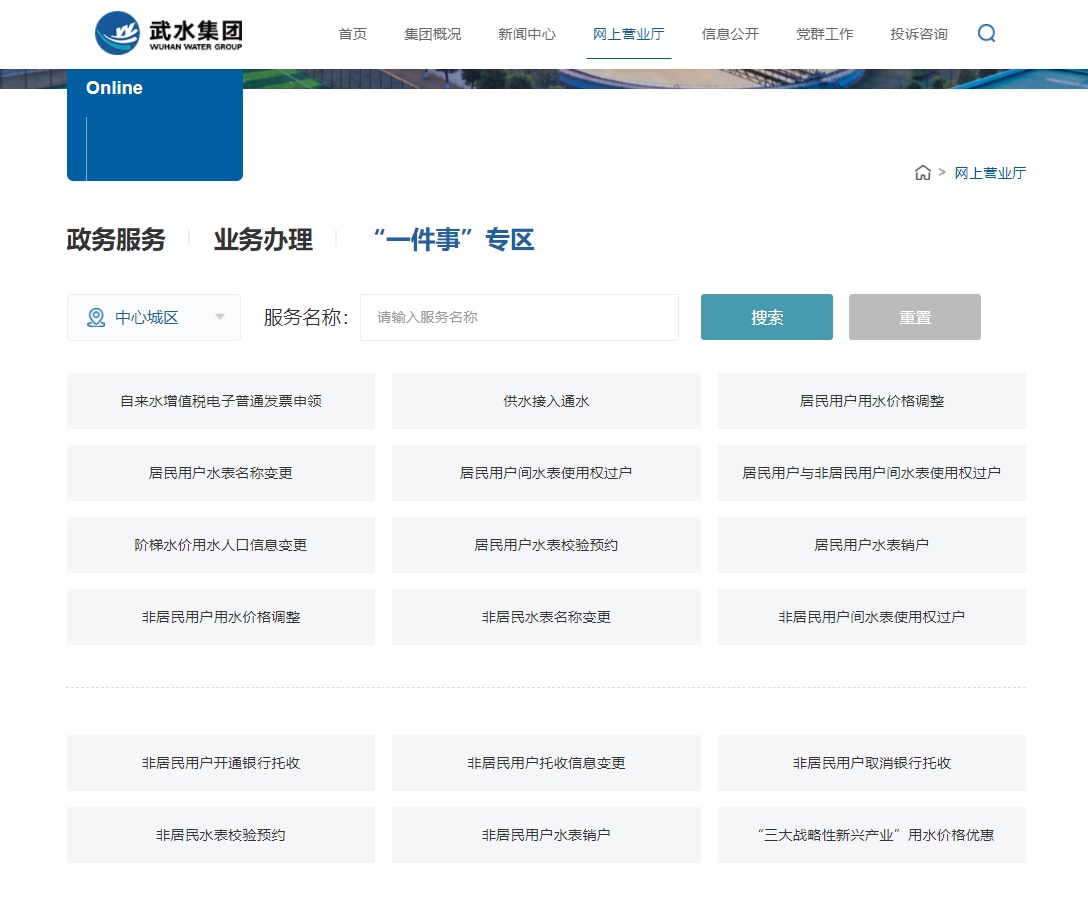Viewport: 1088px width, 907px height.
Task: Open 供水接入通水 service
Action: click(546, 400)
